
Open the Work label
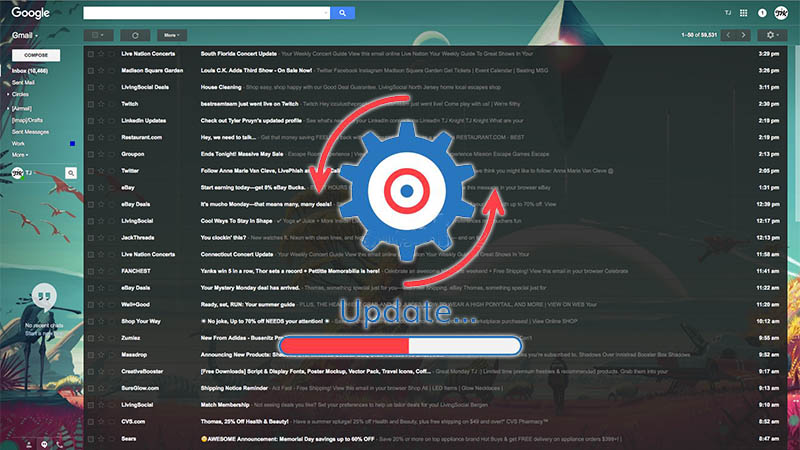point(18,143)
